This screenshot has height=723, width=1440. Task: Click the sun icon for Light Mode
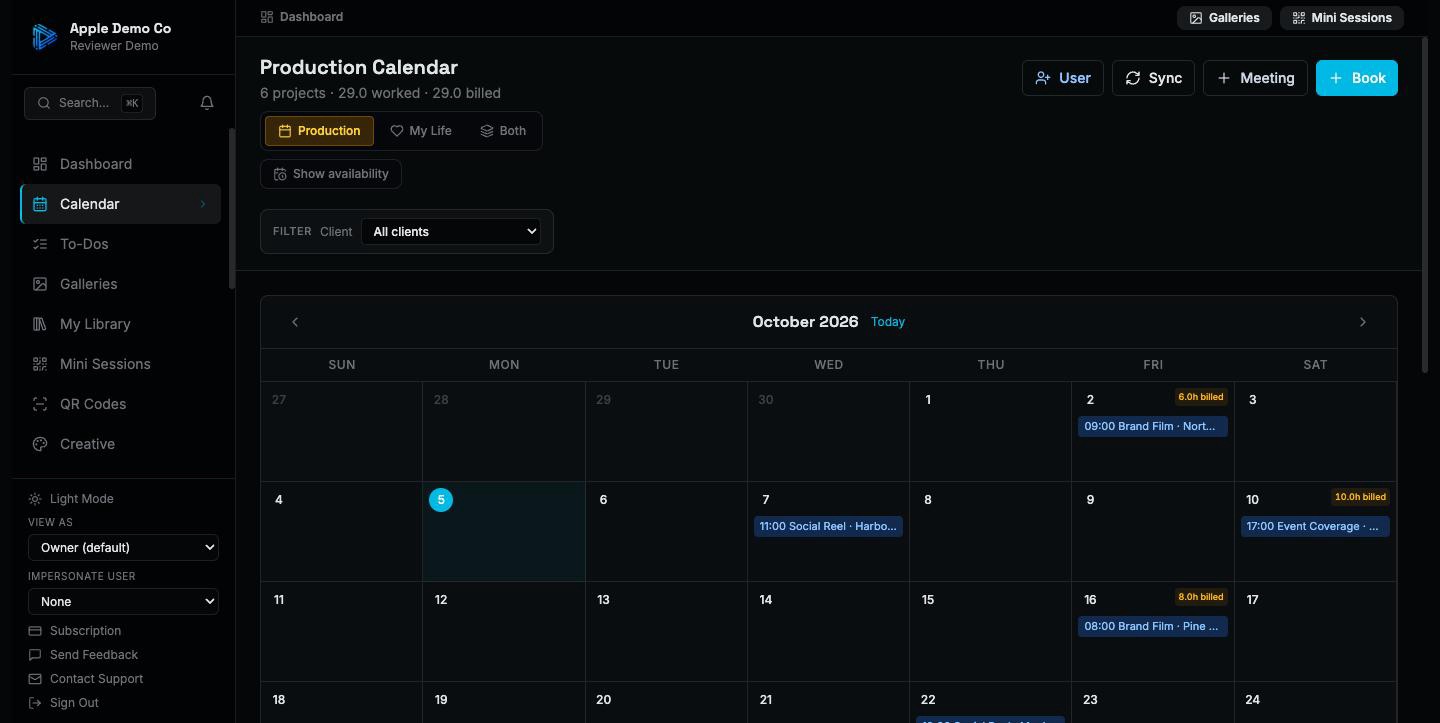35,499
